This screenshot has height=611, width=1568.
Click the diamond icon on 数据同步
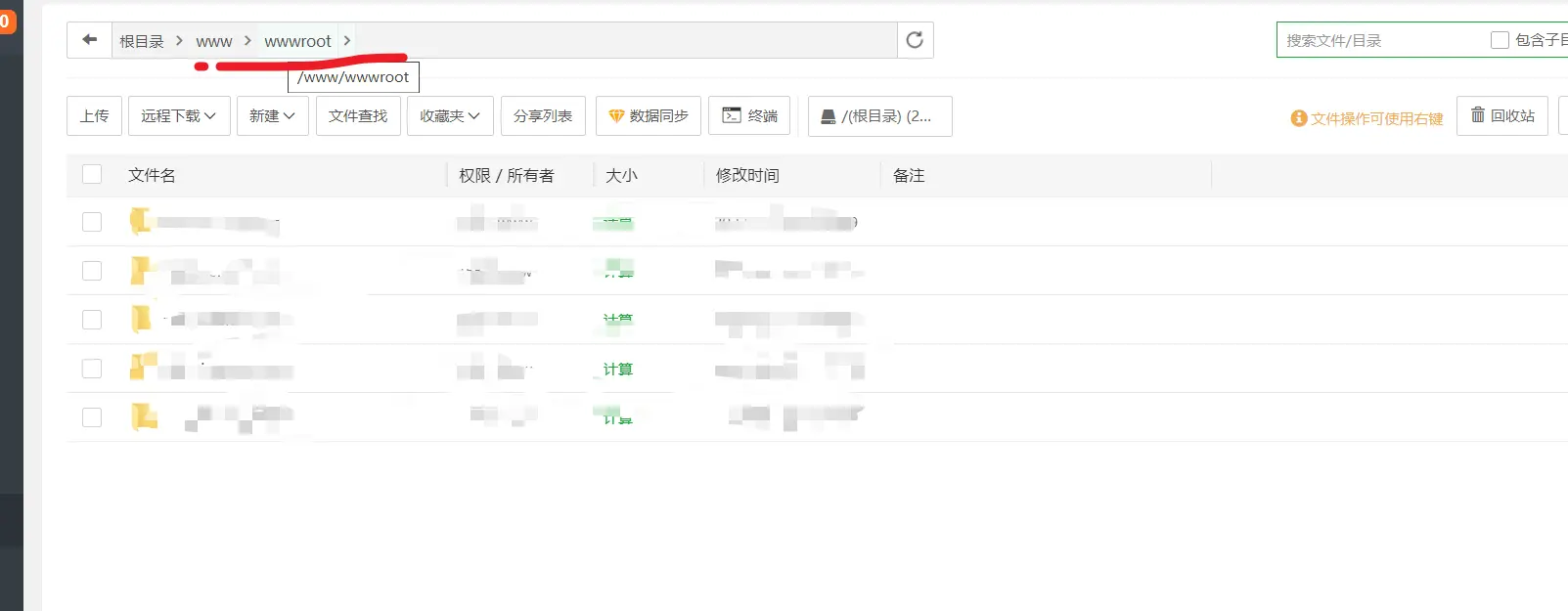click(x=616, y=116)
